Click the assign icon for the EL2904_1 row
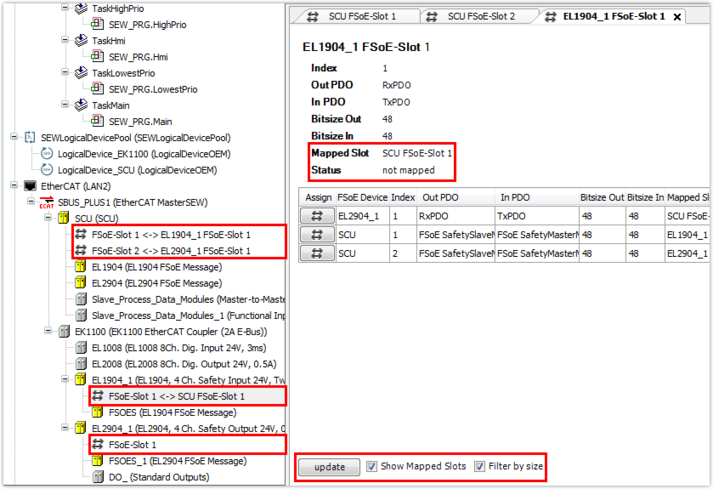This screenshot has height=489, width=713. pyautogui.click(x=319, y=214)
